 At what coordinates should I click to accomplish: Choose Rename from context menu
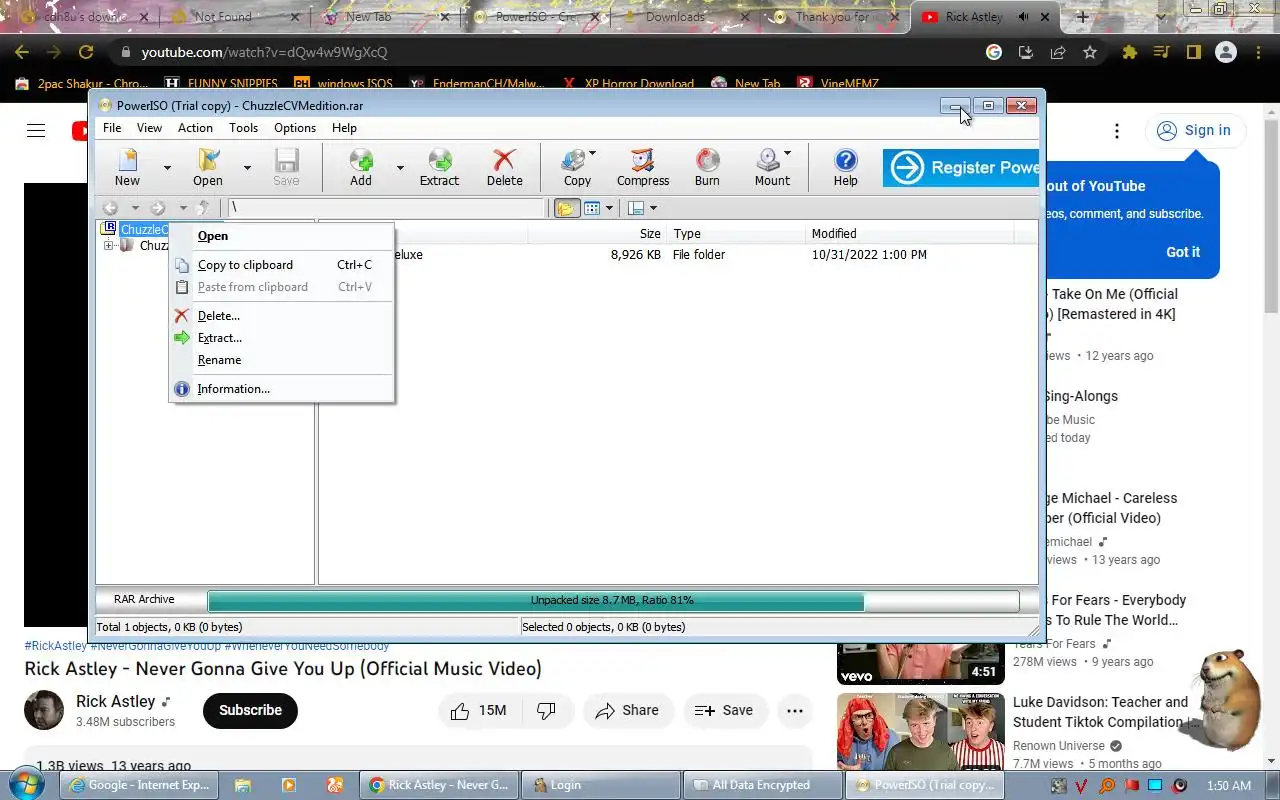(x=281, y=360)
